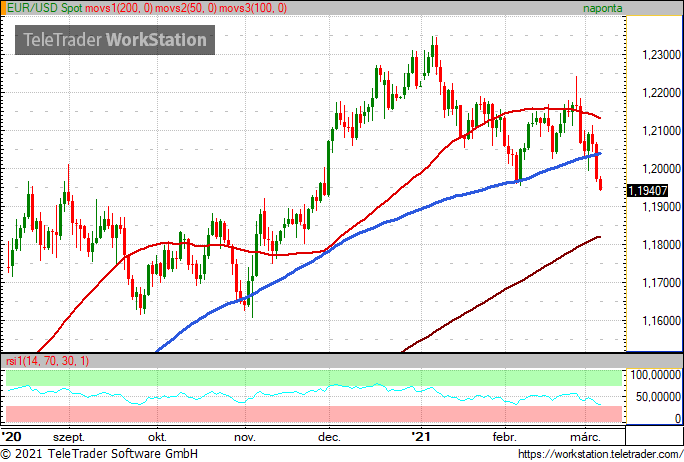This screenshot has width=684, height=462.
Task: Click the 1,19000 price axis label
Action: (662, 207)
